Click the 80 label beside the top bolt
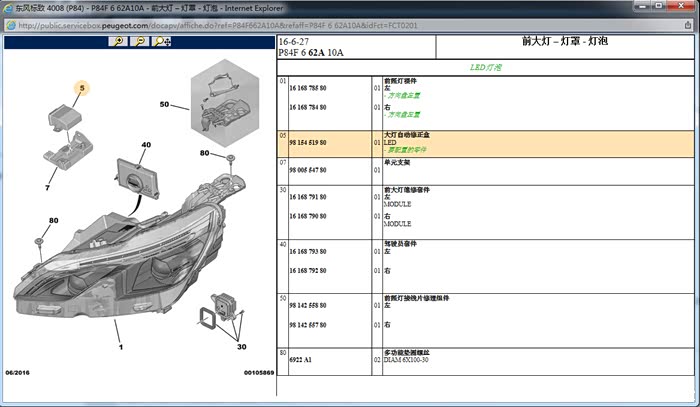Image resolution: width=700 pixels, height=407 pixels. pos(204,153)
